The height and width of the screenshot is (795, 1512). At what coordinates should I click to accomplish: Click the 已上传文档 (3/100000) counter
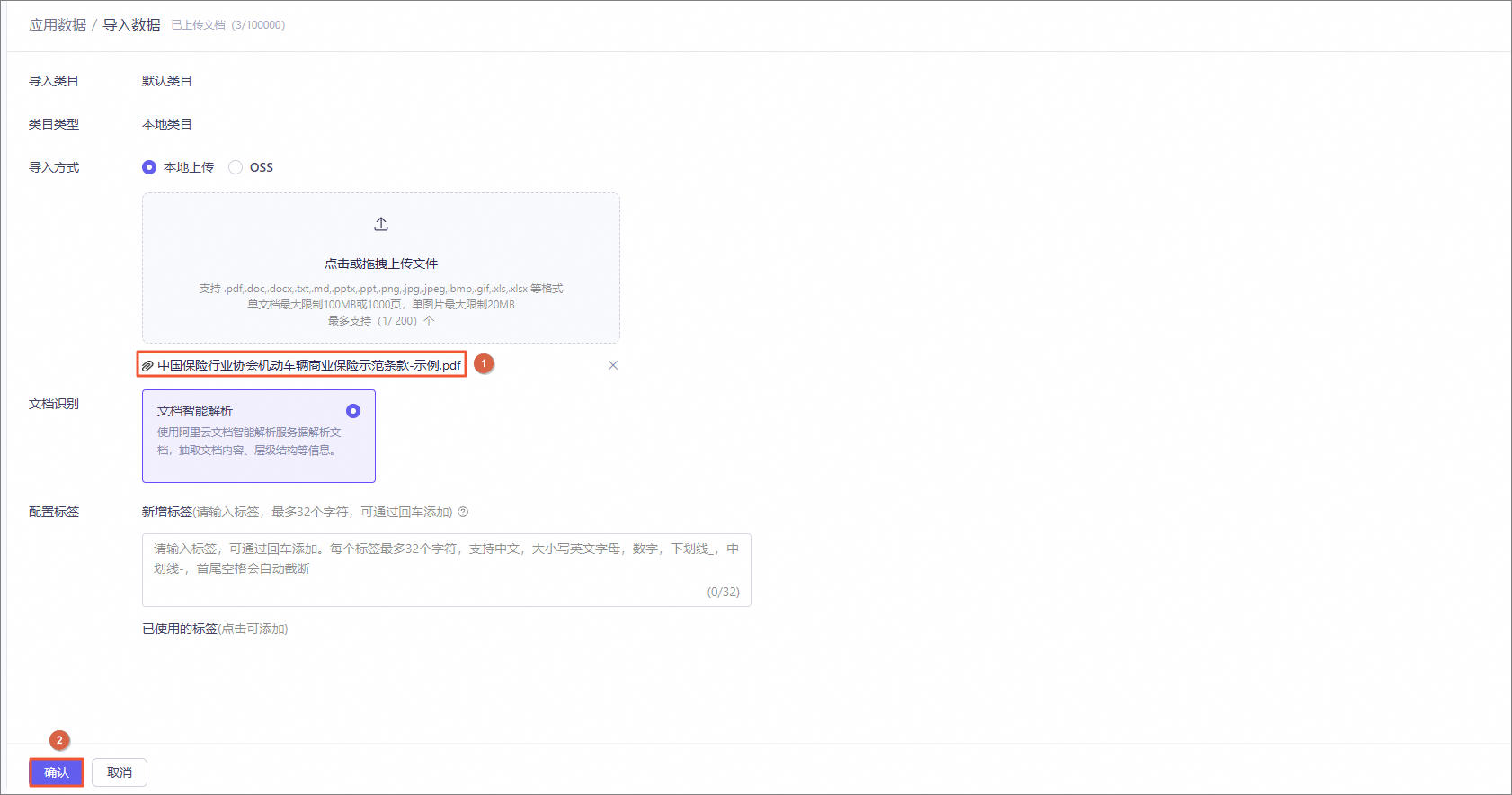228,25
